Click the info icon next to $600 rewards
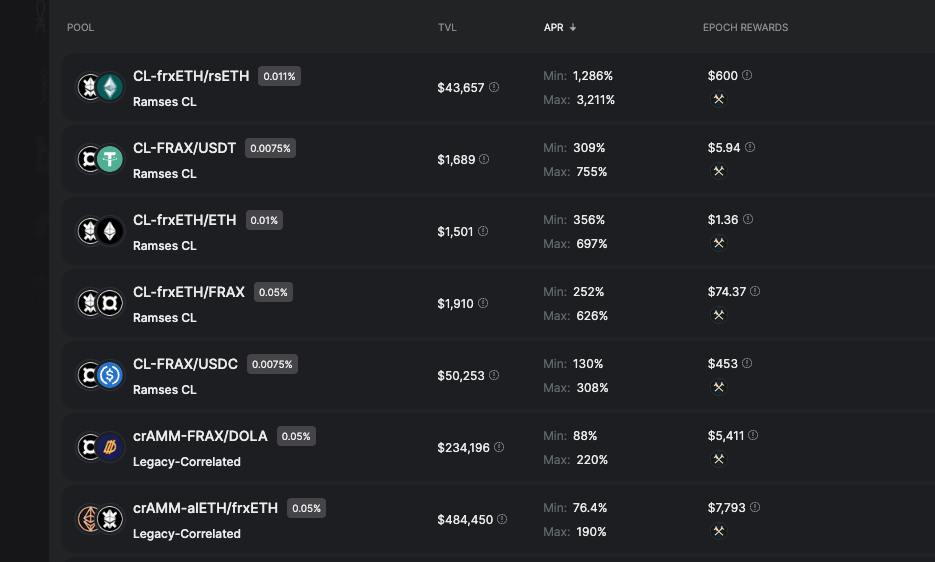 pyautogui.click(x=747, y=75)
